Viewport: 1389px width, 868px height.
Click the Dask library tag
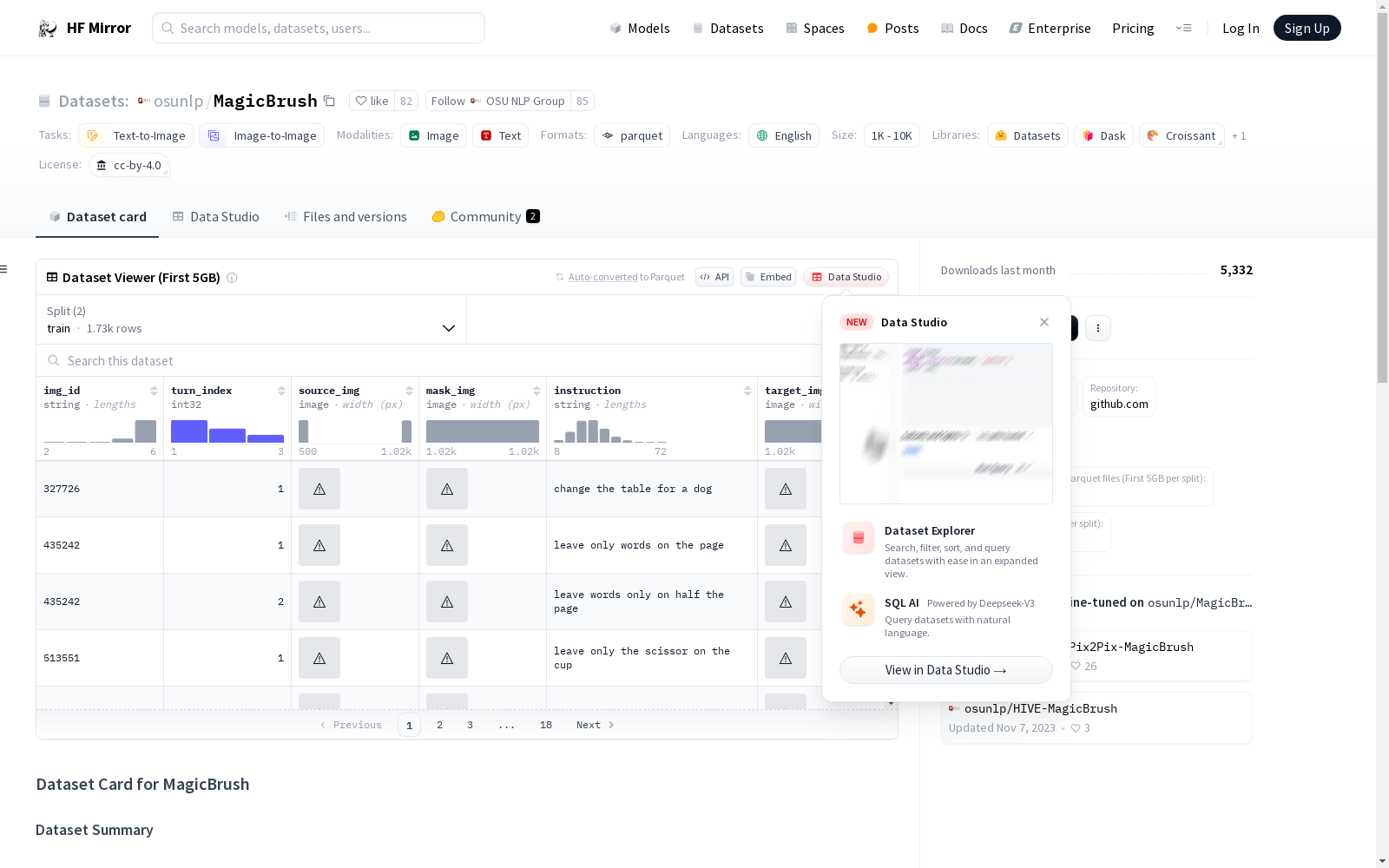pyautogui.click(x=1103, y=135)
